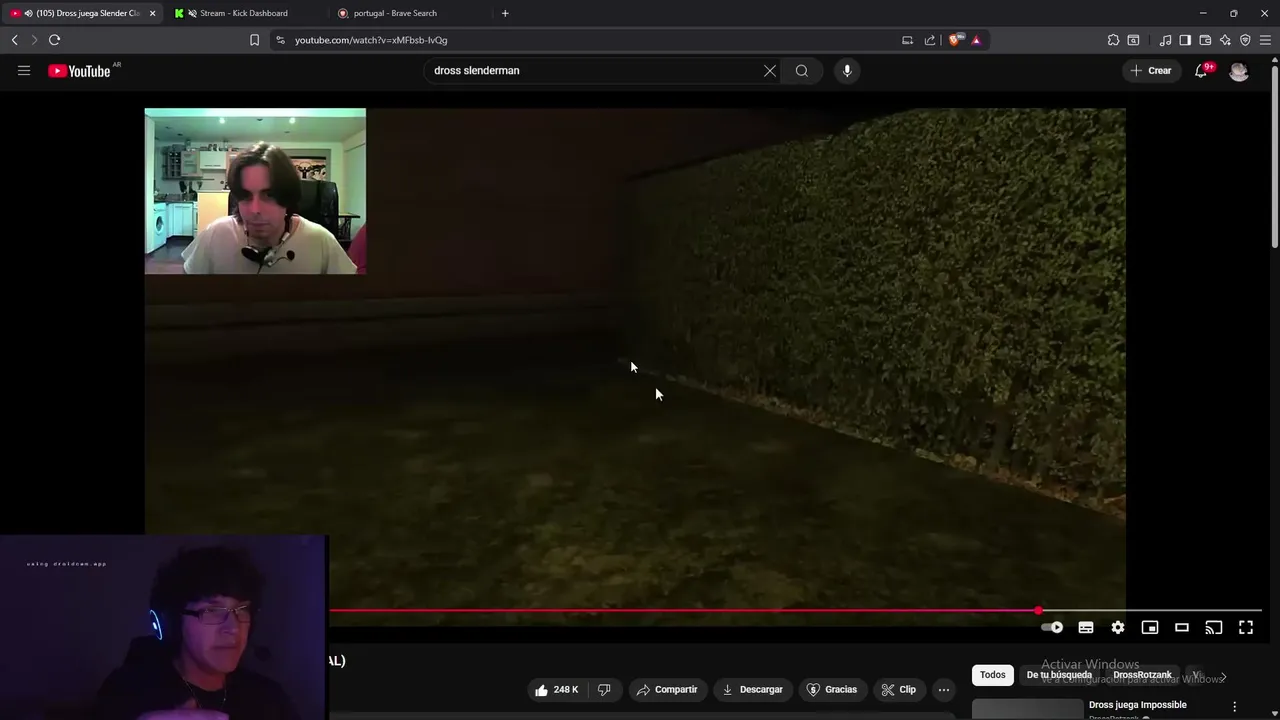This screenshot has height=720, width=1280.
Task: Open Brave Wallet icon
Action: click(1205, 40)
